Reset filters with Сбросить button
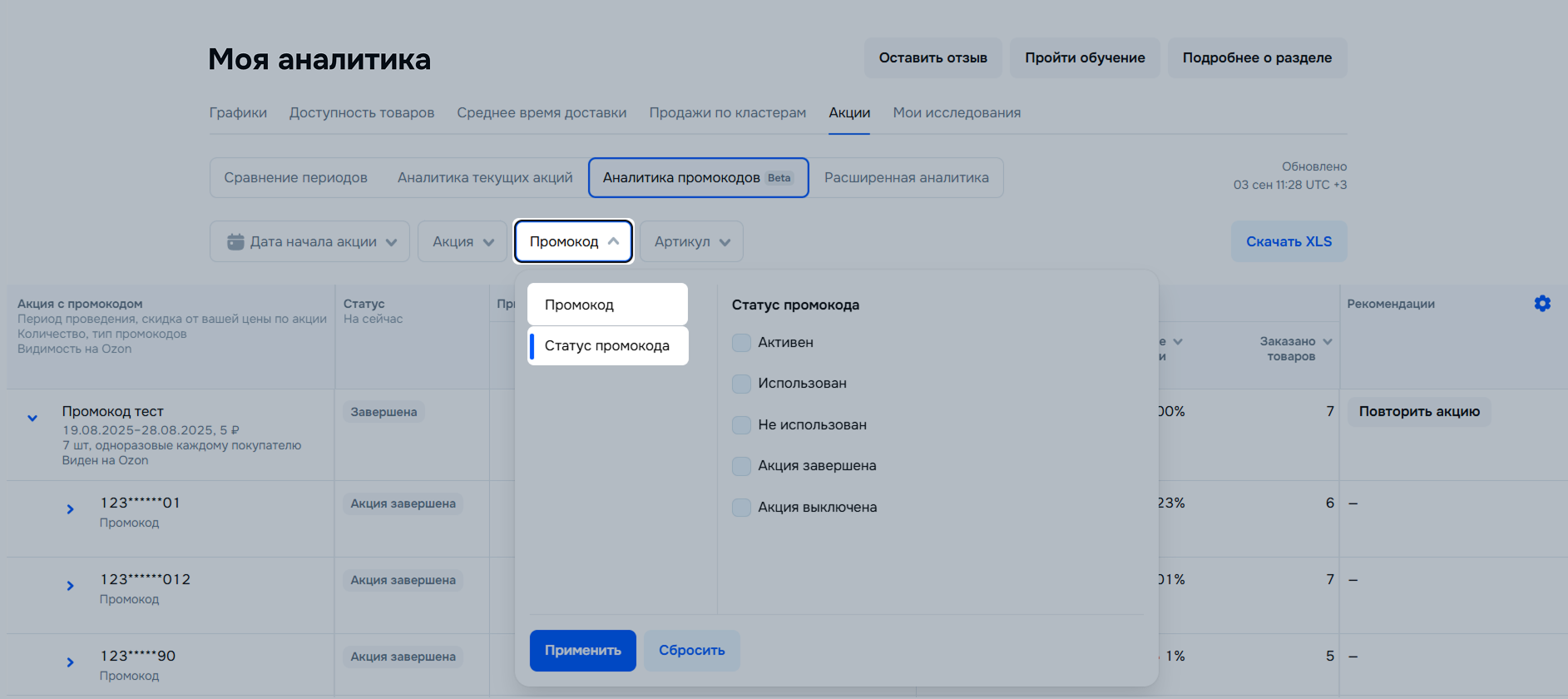This screenshot has height=699, width=1568. coord(691,651)
